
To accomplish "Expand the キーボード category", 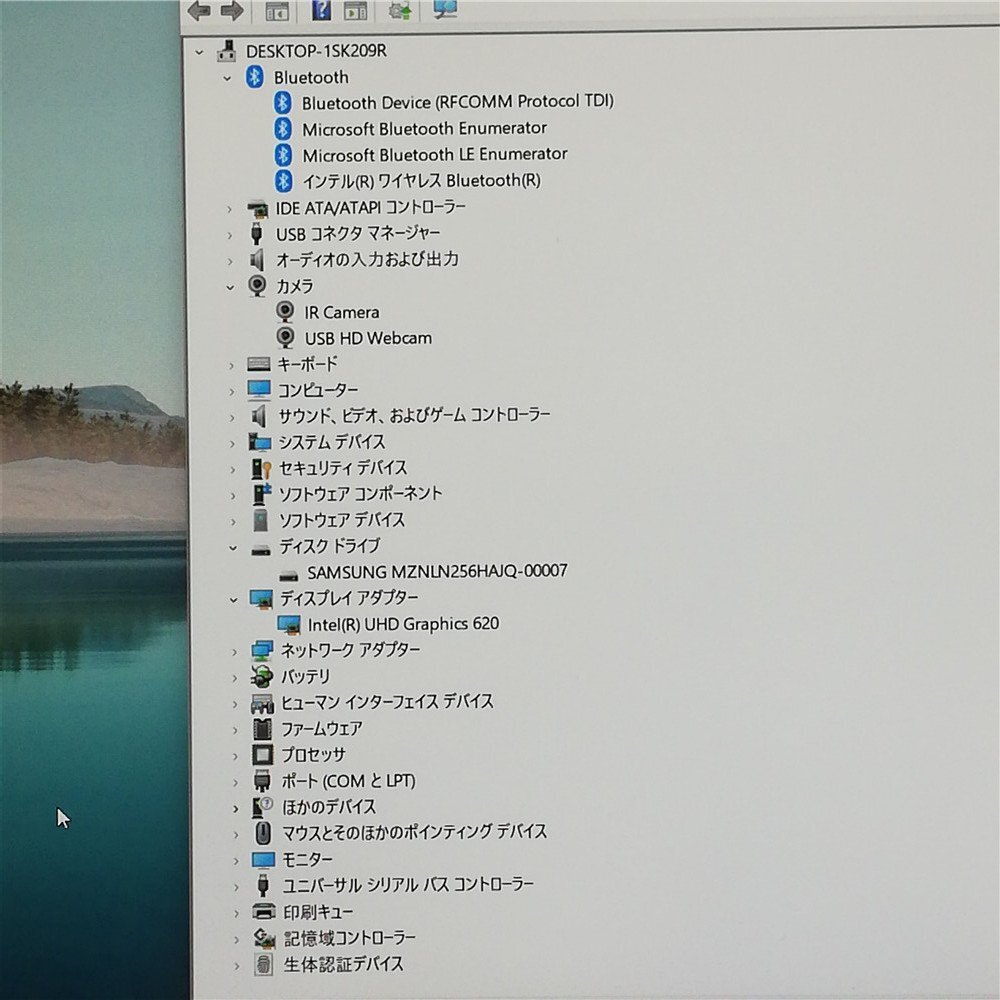I will 231,364.
